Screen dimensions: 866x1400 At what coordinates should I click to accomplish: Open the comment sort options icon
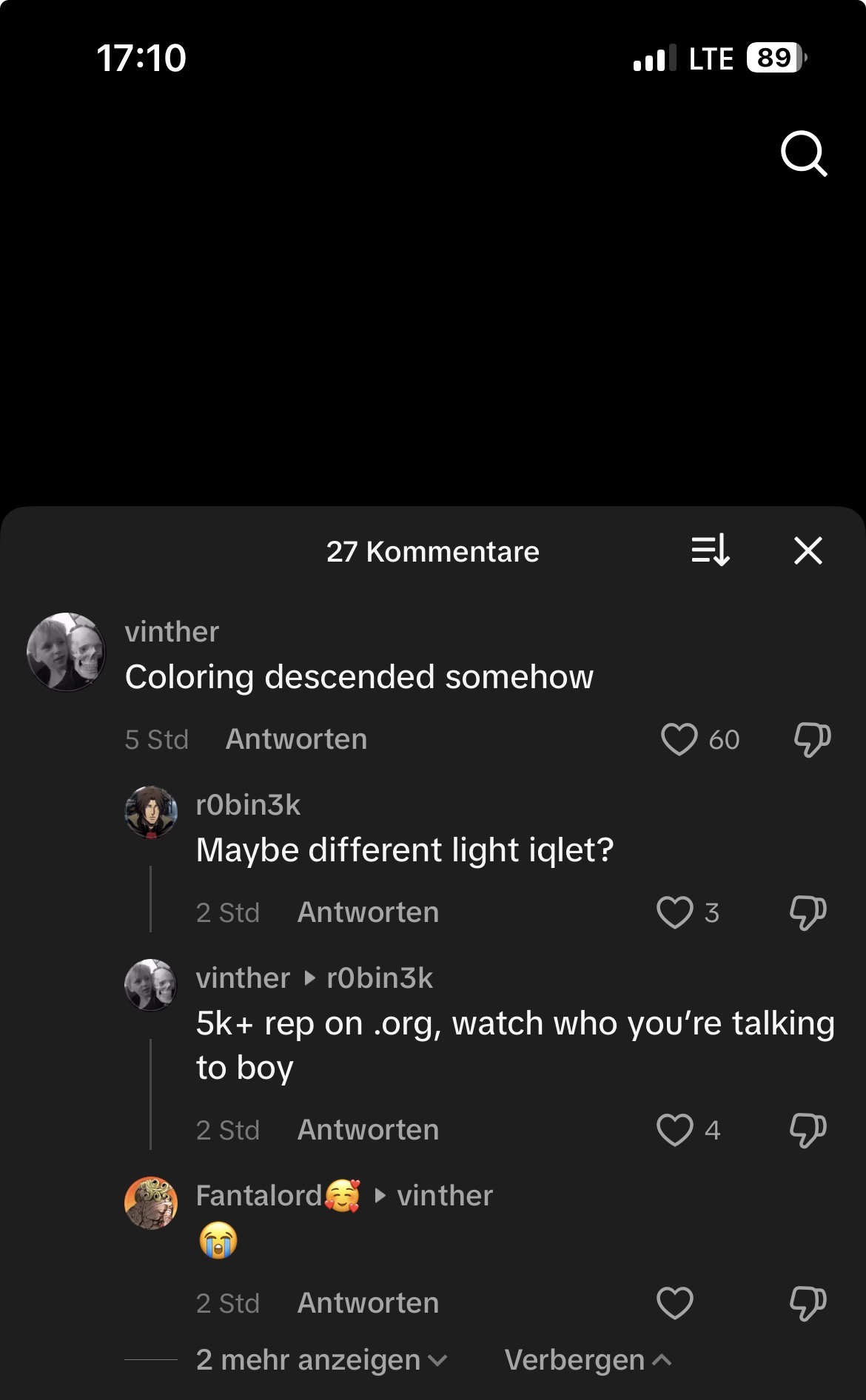pos(711,551)
